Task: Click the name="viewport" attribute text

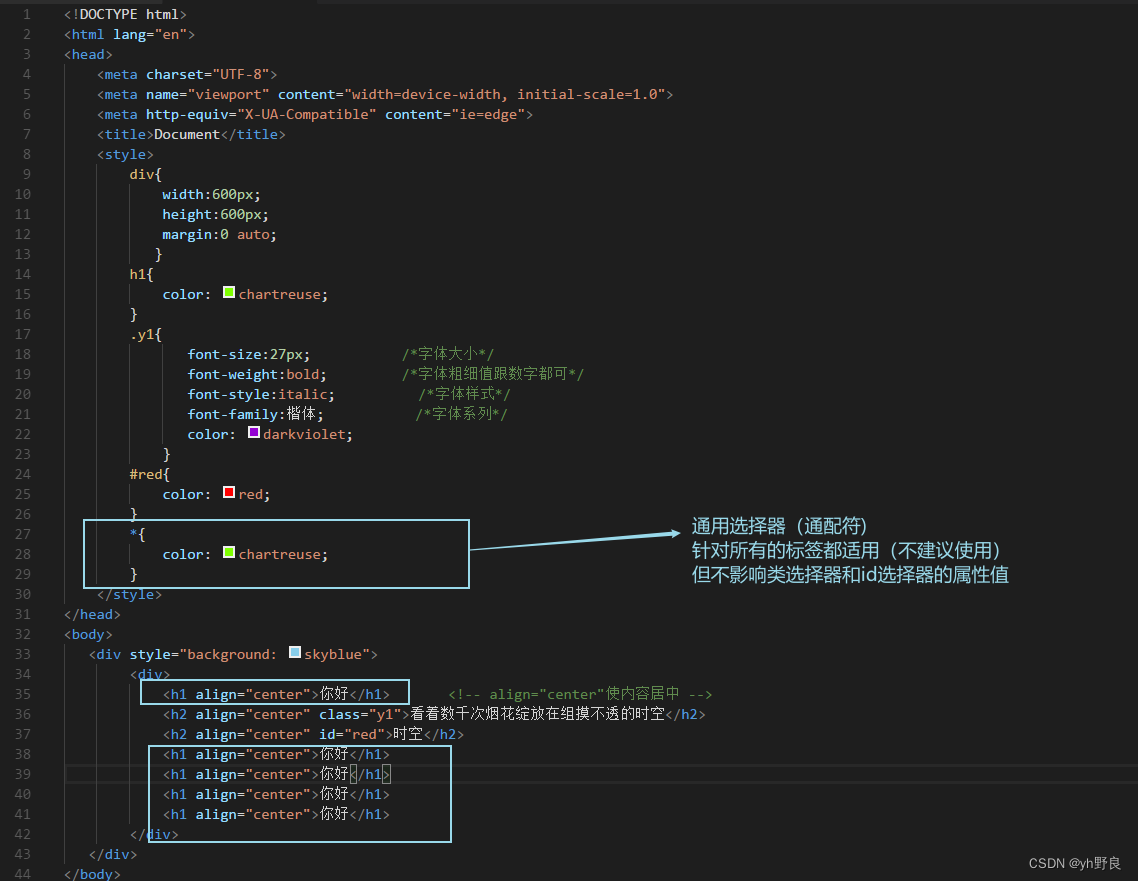Action: click(208, 94)
